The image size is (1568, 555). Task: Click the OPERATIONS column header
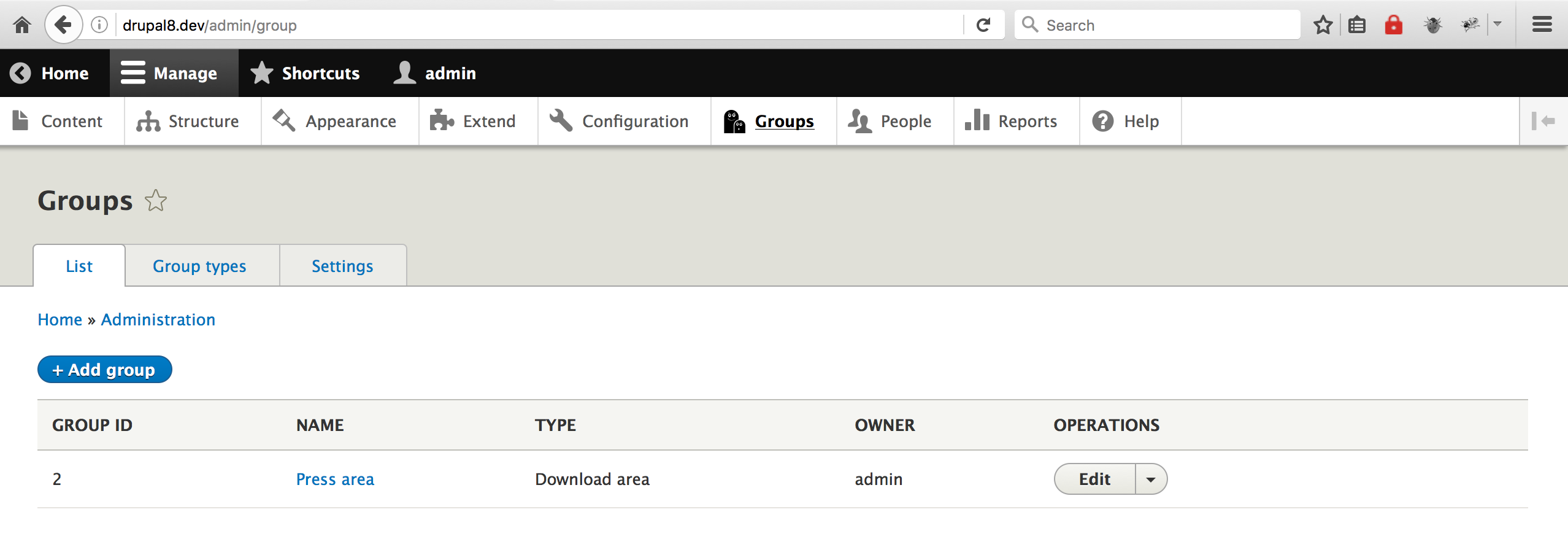pos(1106,425)
